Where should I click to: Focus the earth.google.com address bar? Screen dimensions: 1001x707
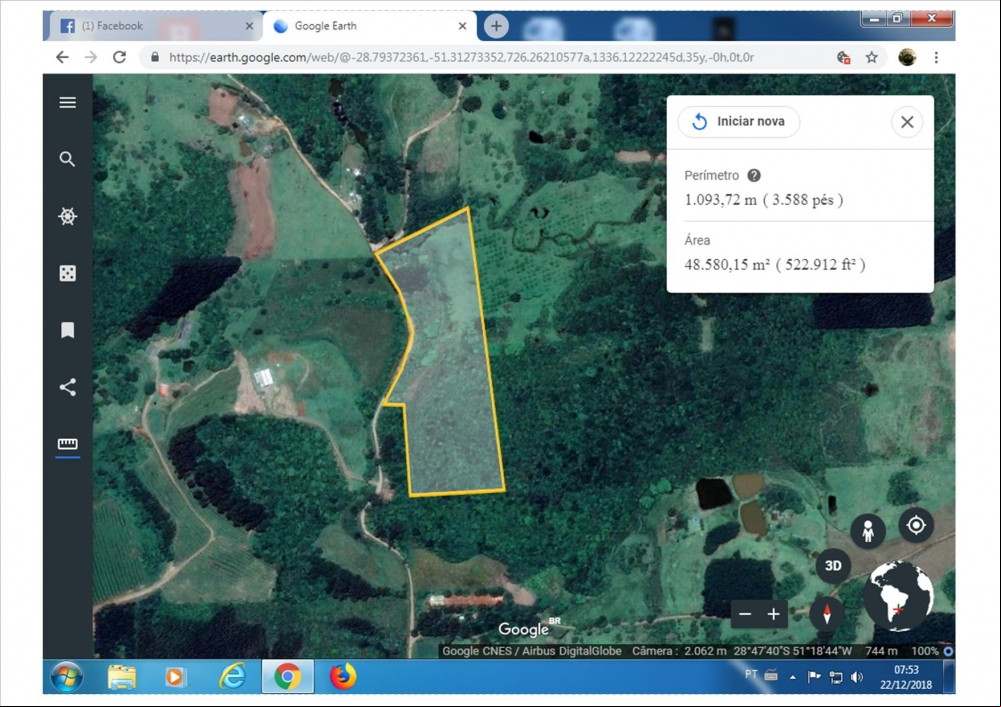point(461,57)
